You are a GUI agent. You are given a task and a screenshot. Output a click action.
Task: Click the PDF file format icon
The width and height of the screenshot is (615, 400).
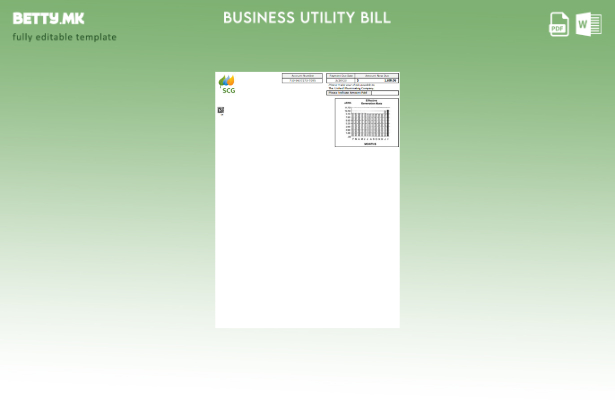point(559,24)
